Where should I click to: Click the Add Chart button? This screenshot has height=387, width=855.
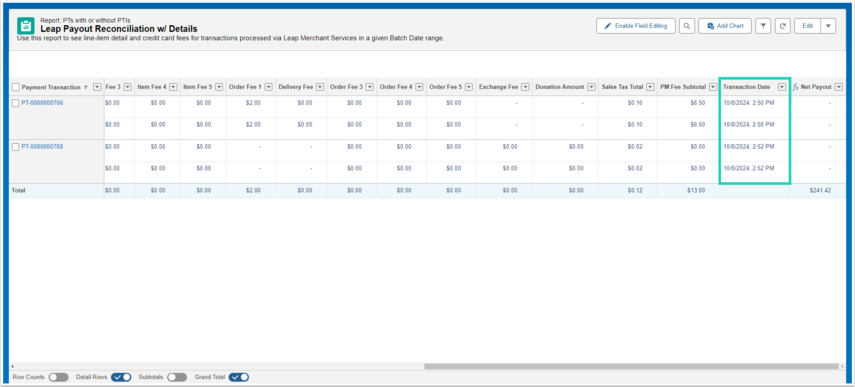tap(725, 26)
